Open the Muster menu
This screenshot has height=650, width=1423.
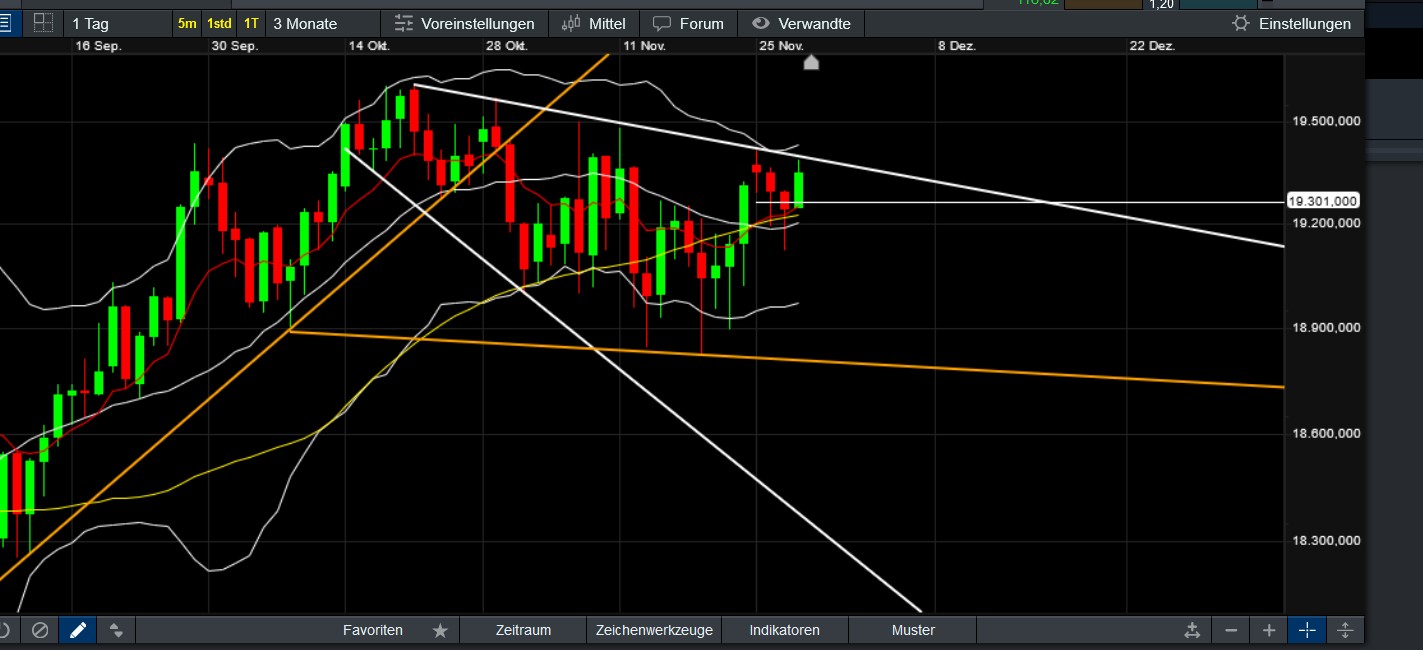(913, 630)
